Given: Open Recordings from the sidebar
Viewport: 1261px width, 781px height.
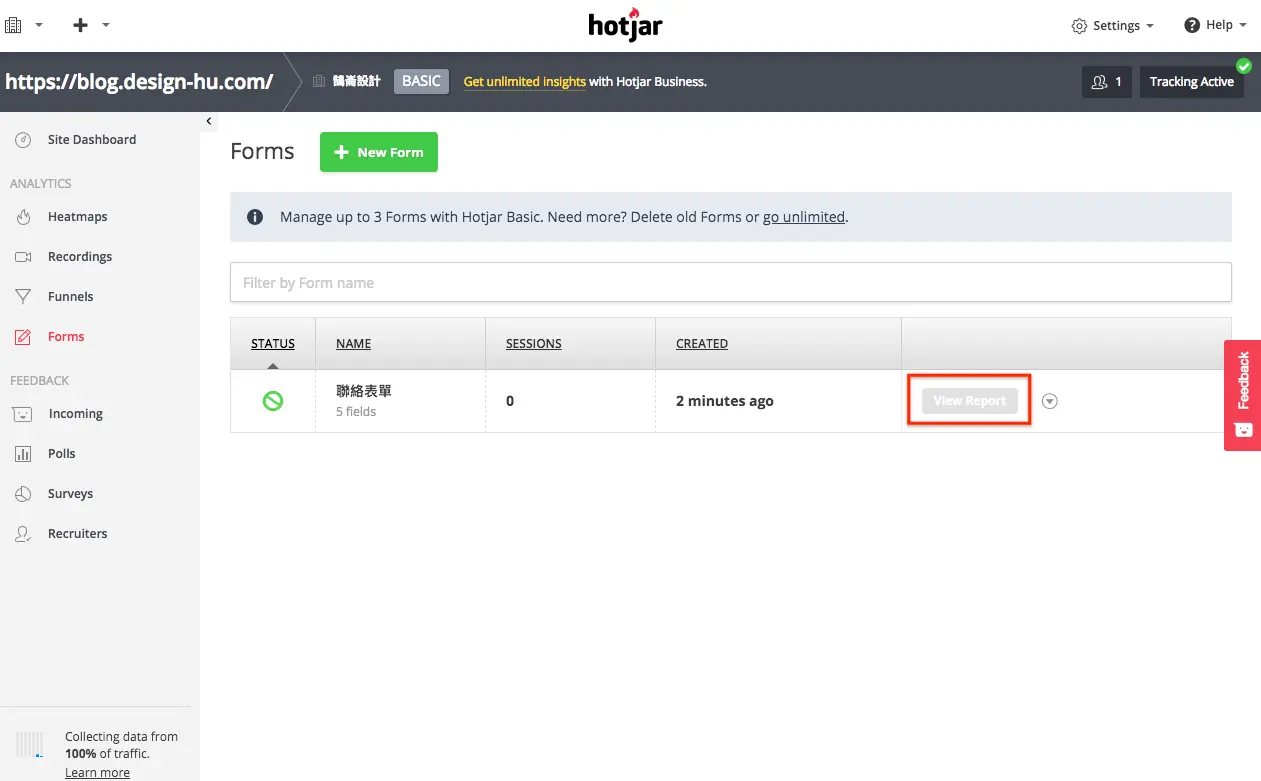Looking at the screenshot, I should [x=80, y=257].
